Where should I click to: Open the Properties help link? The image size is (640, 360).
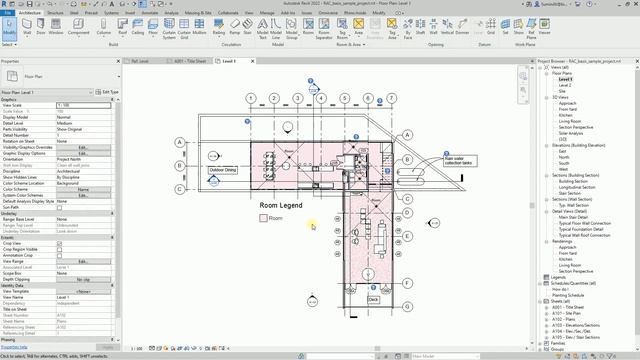[14, 347]
